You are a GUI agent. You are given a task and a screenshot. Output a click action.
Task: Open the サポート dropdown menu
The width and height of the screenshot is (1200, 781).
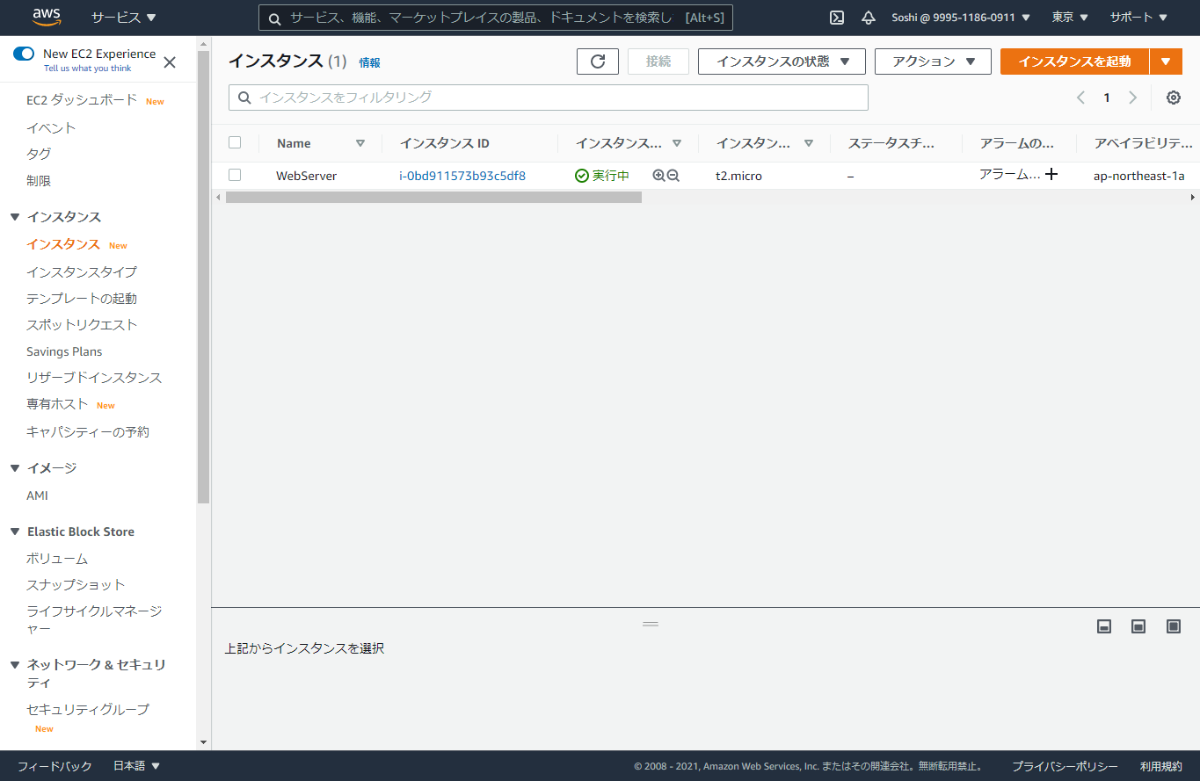point(1138,17)
